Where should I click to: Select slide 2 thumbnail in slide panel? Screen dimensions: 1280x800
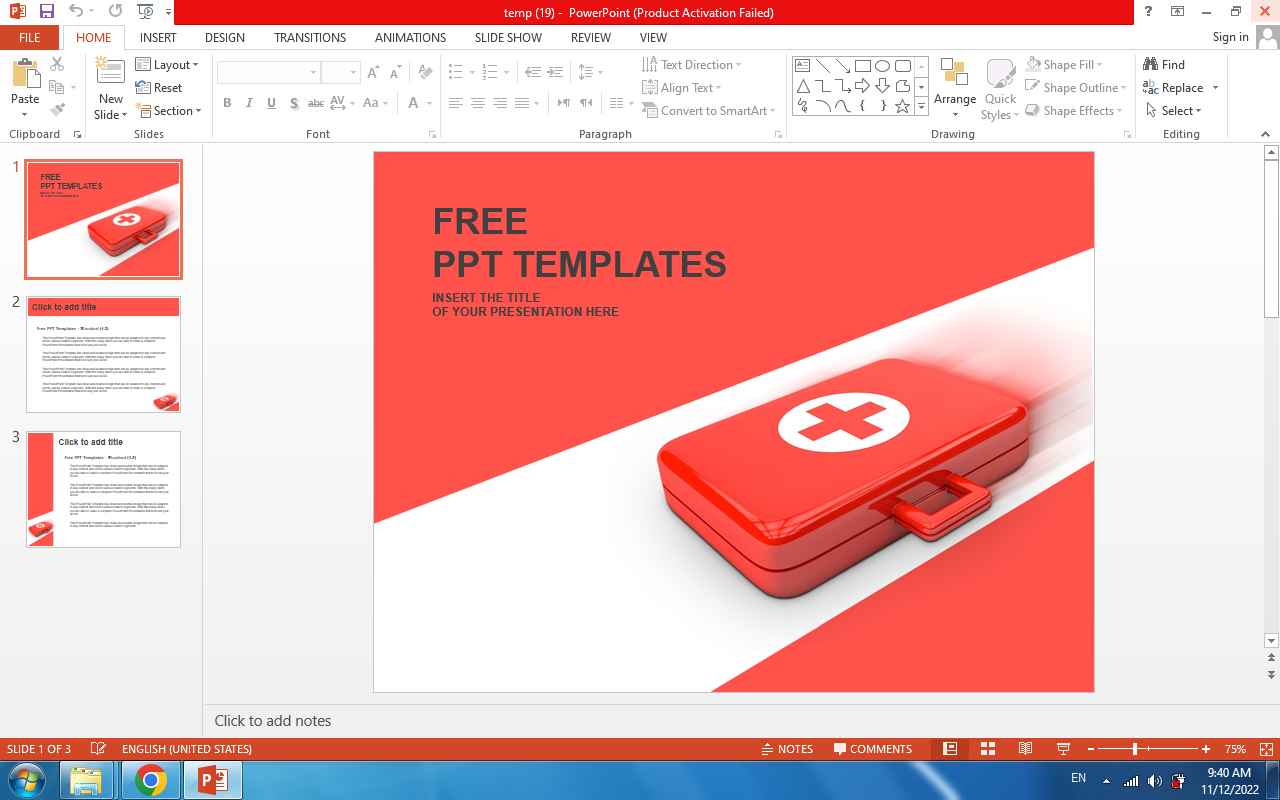103,354
